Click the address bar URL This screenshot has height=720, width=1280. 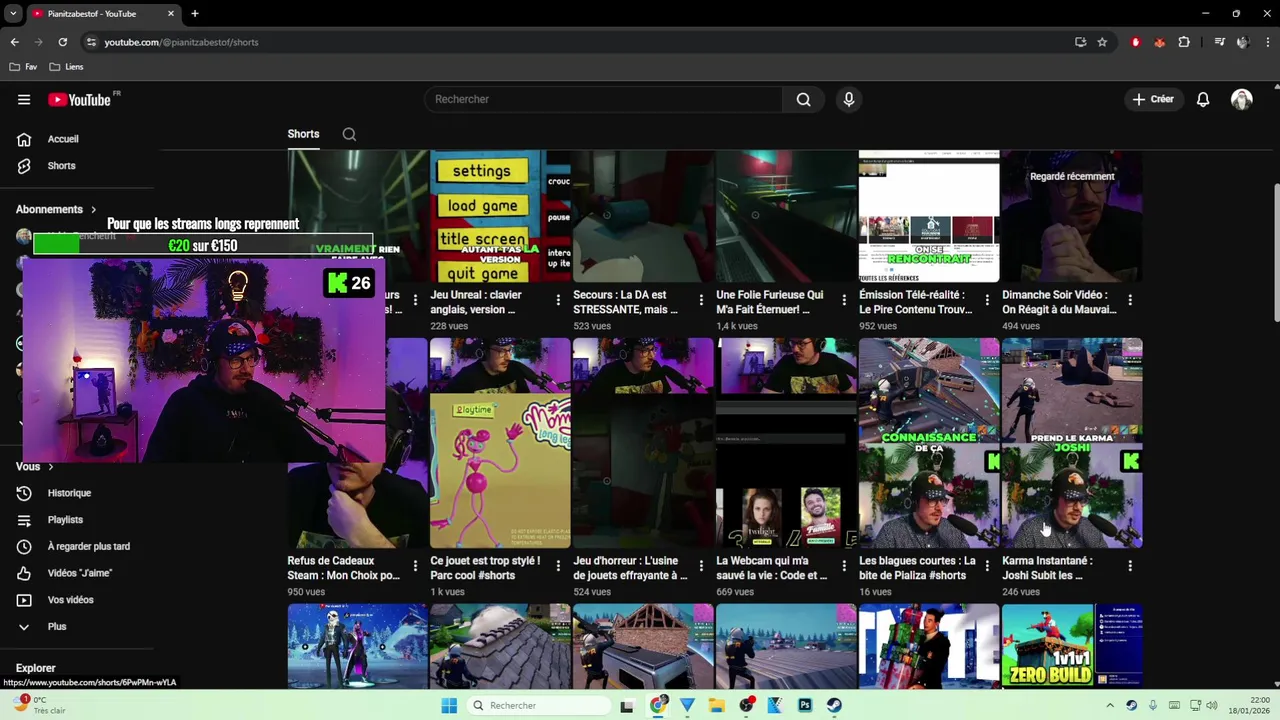pos(181,42)
